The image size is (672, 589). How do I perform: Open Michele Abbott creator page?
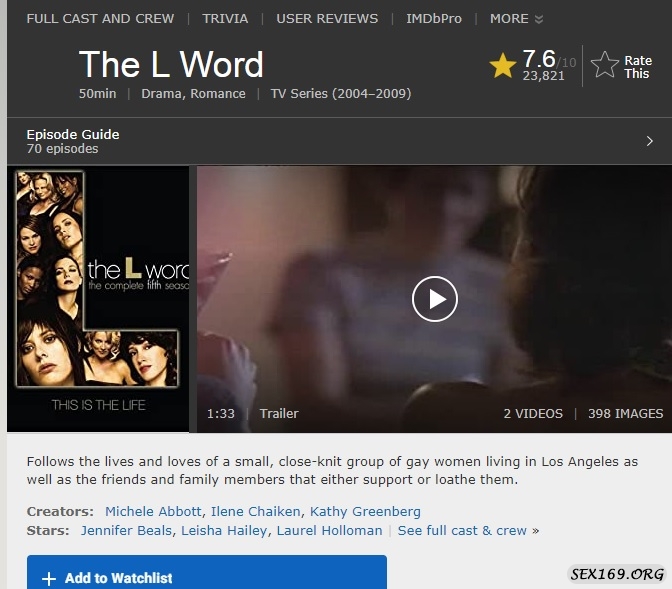click(x=153, y=511)
